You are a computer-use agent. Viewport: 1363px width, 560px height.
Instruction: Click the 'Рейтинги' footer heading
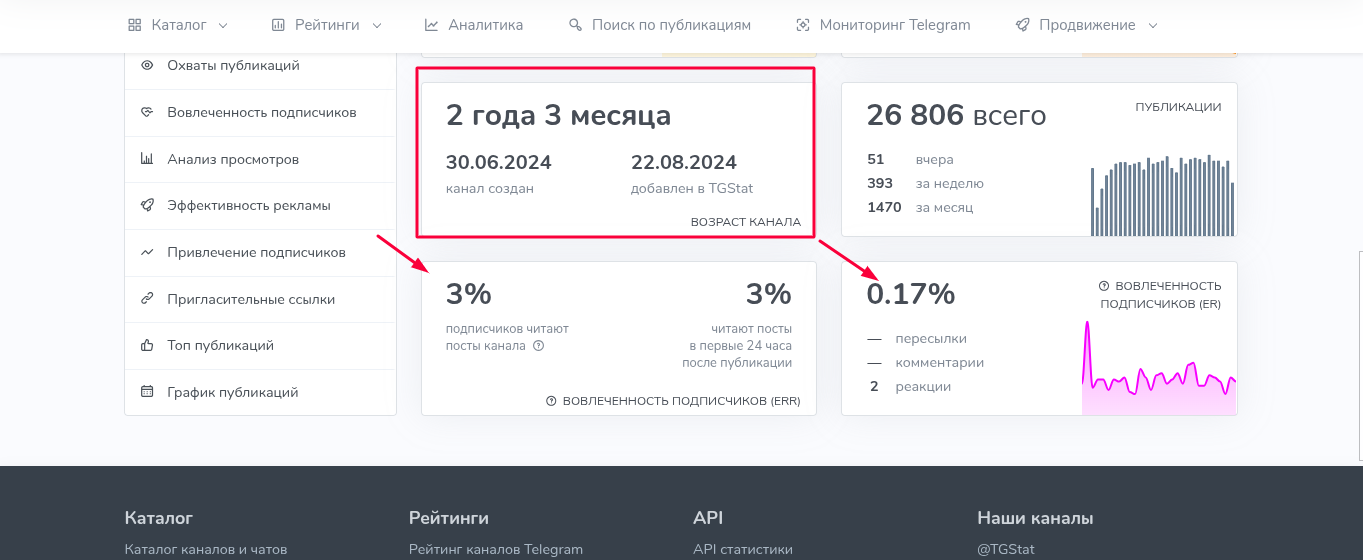click(449, 518)
